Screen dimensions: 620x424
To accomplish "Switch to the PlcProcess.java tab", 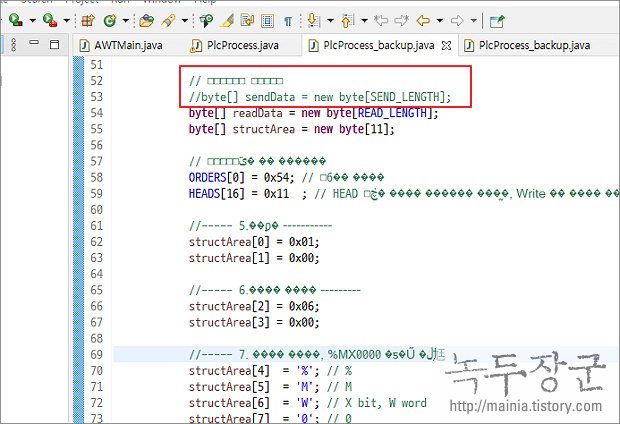I will 235,45.
